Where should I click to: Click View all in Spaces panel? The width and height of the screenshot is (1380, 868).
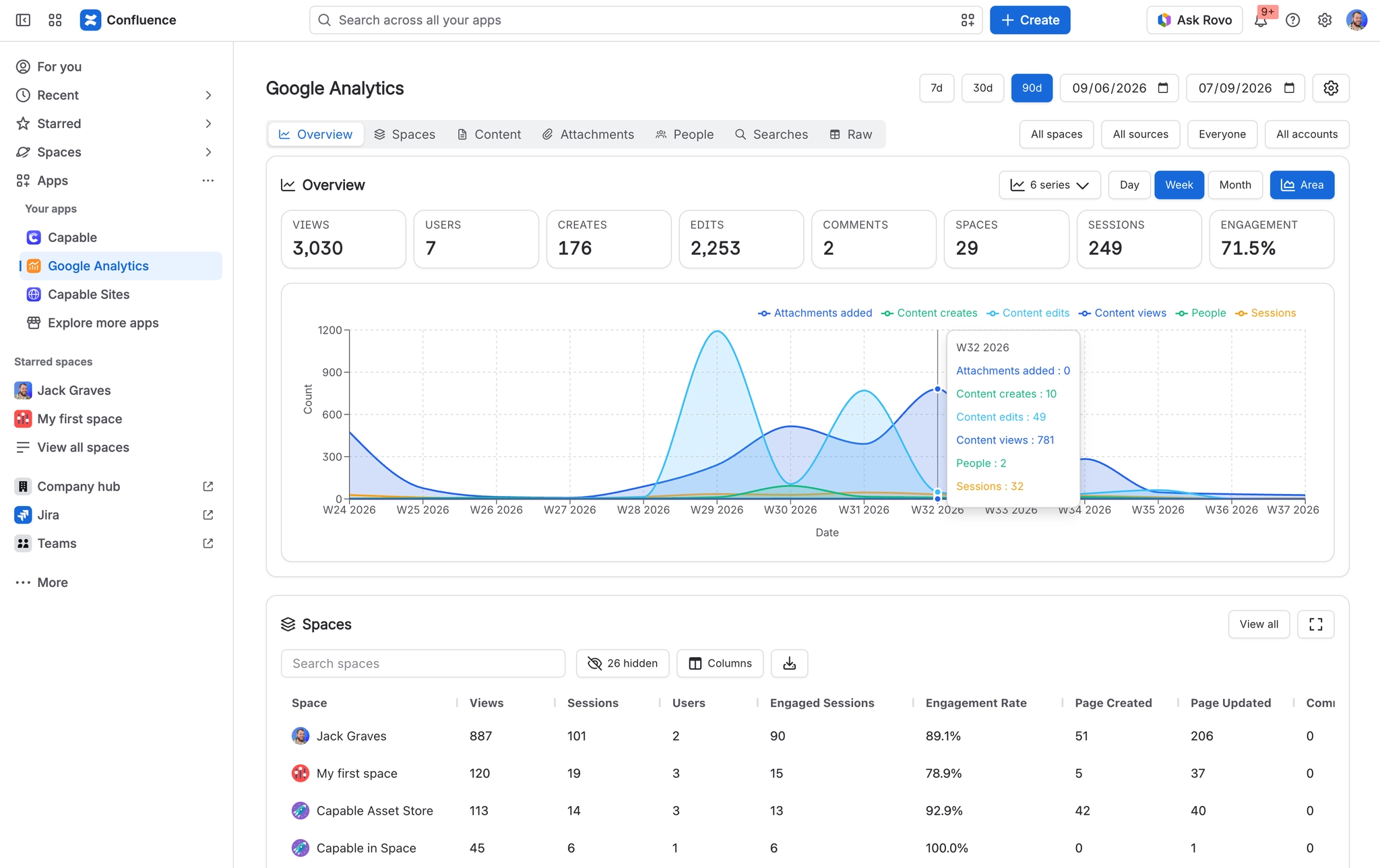coord(1259,625)
